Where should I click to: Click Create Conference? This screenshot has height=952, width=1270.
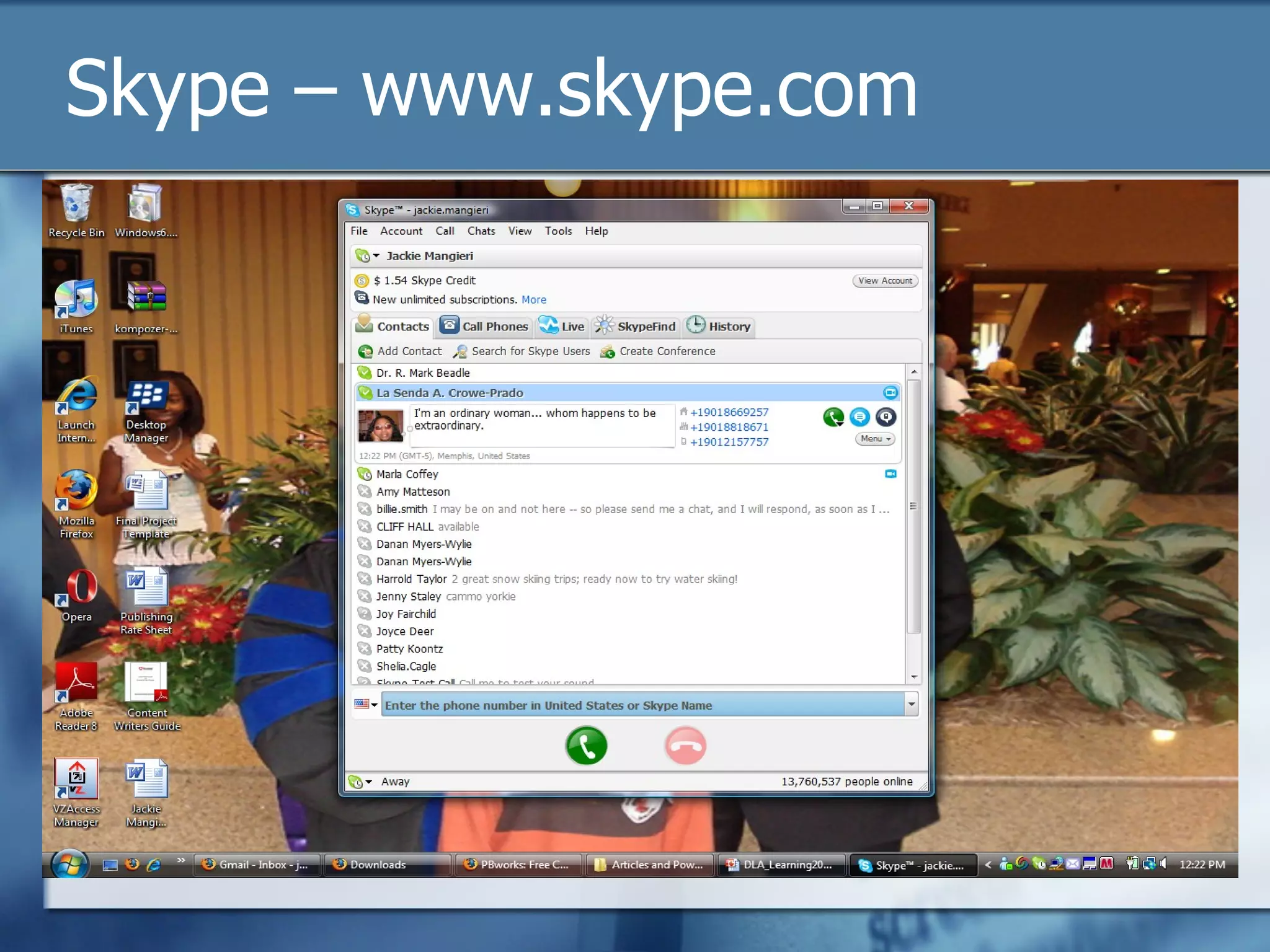point(657,351)
